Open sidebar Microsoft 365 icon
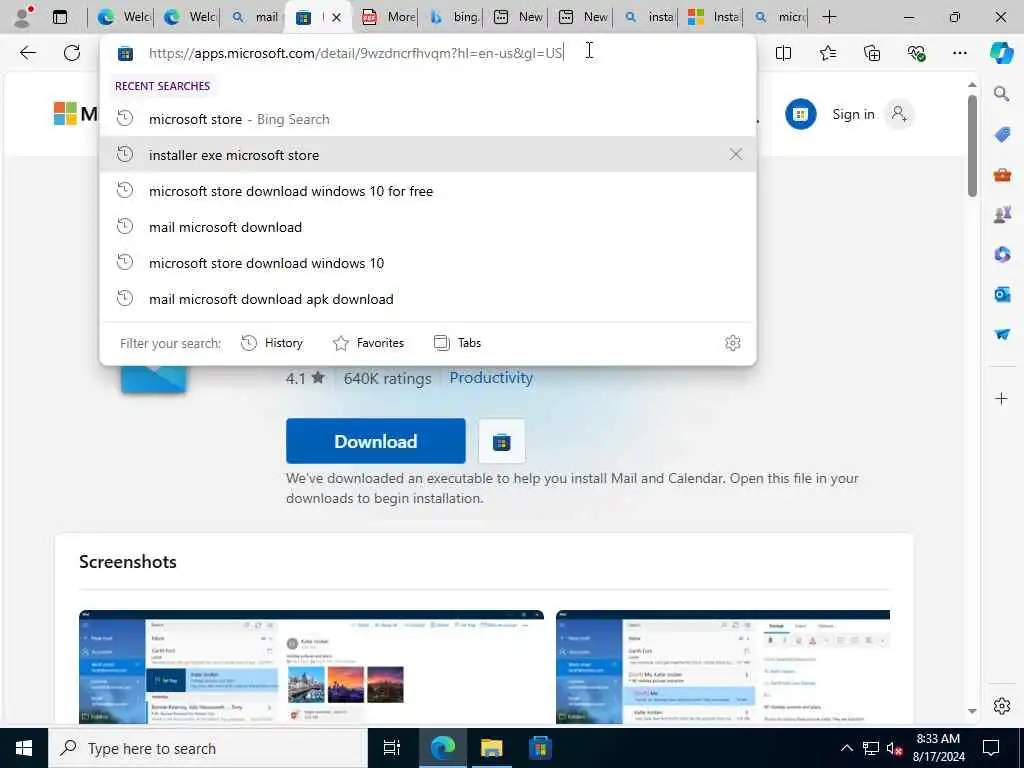 coord(1002,254)
